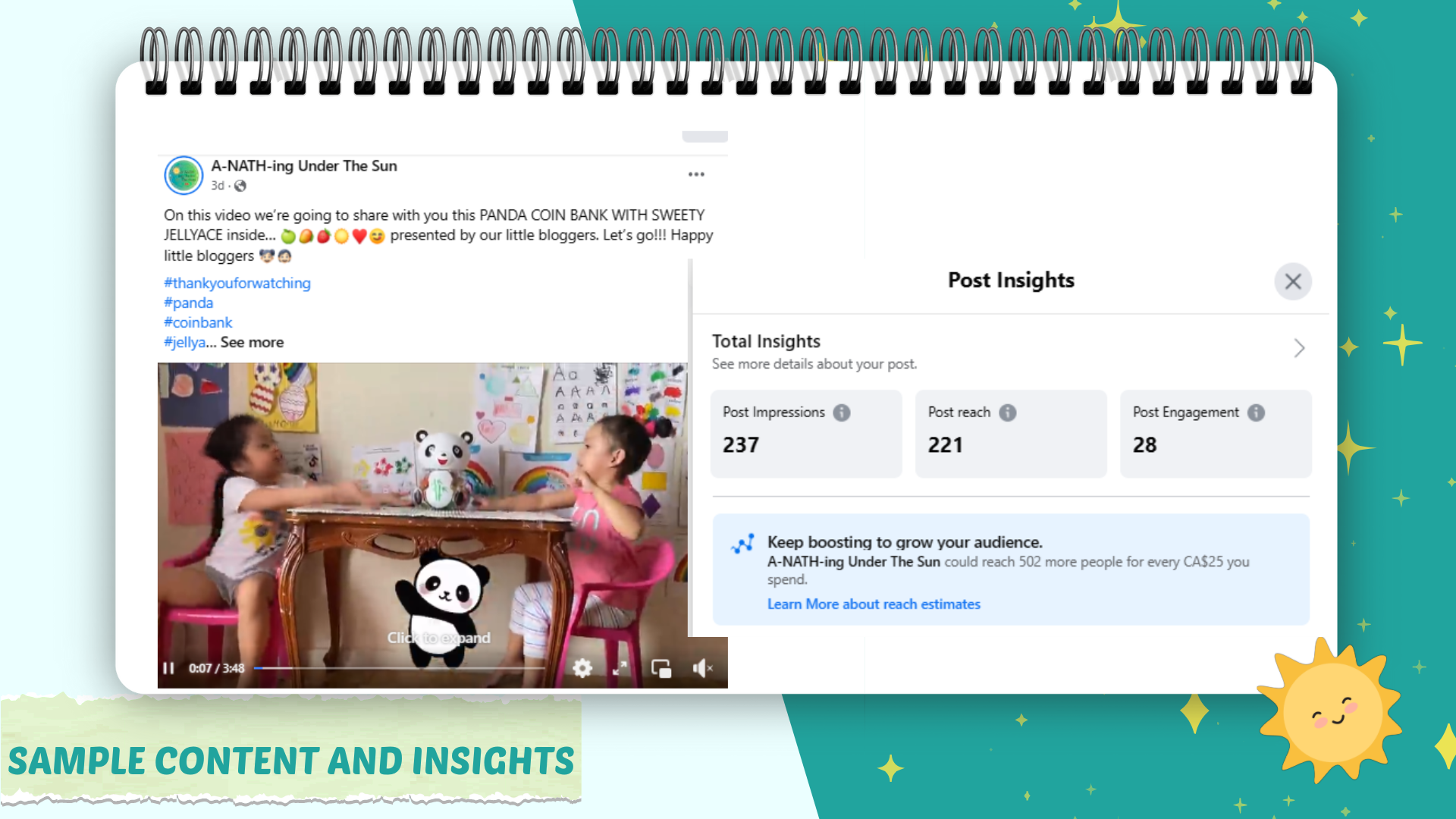Click the Post Impressions info icon
The height and width of the screenshot is (819, 1456).
click(842, 413)
